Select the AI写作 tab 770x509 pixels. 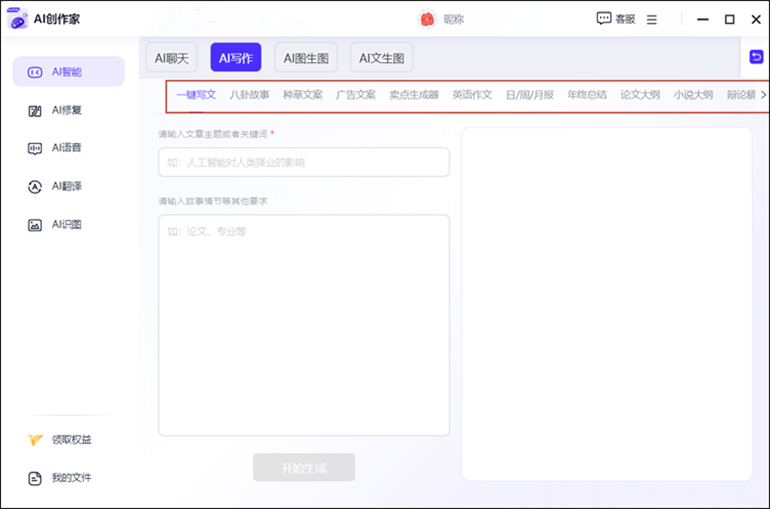(x=236, y=58)
